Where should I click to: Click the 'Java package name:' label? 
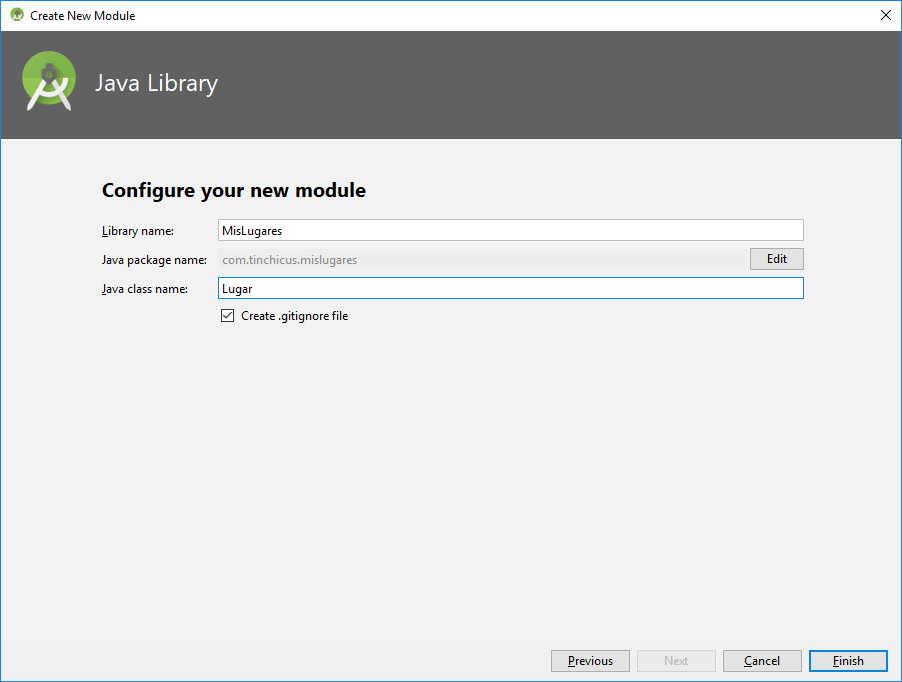click(x=154, y=260)
